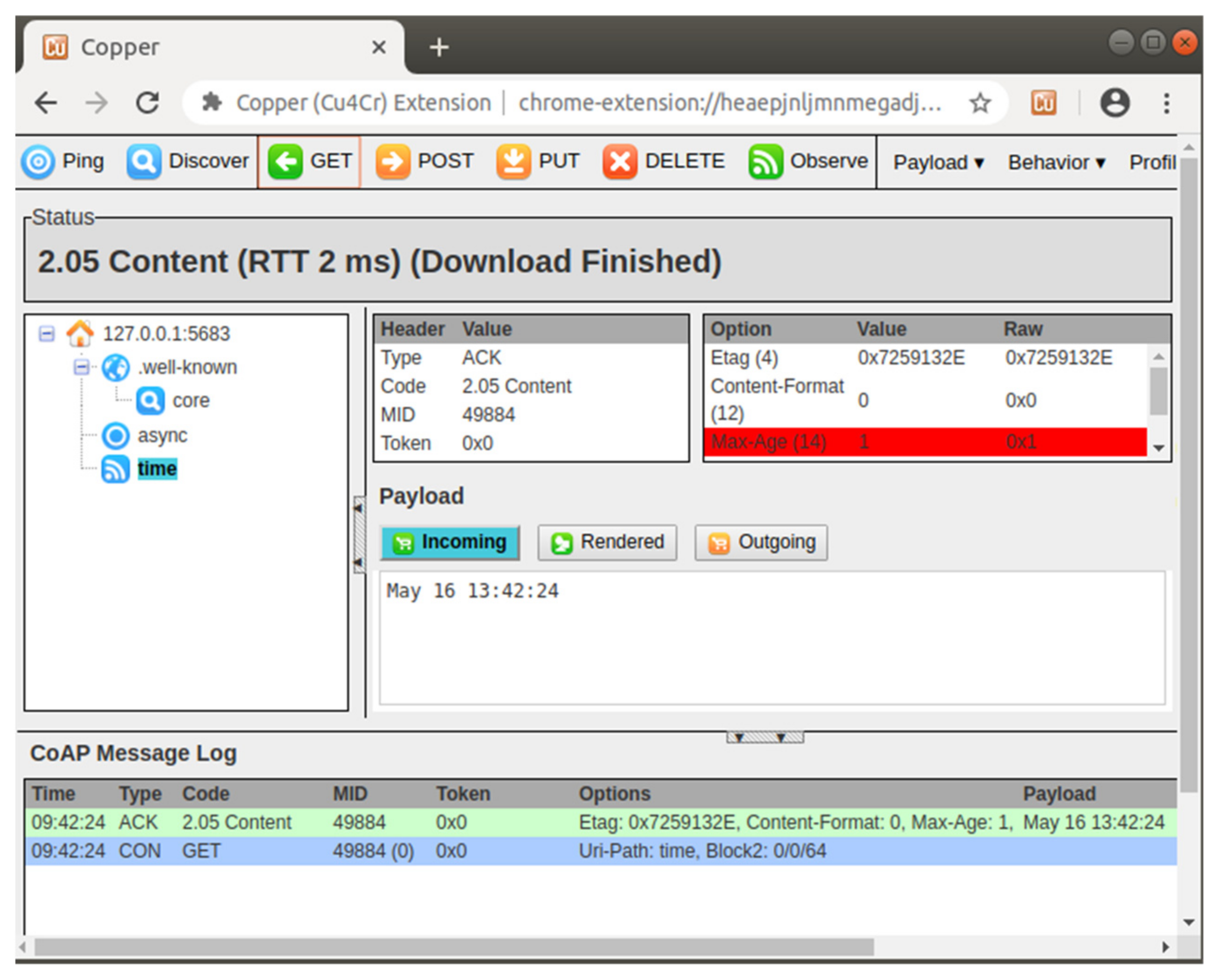Screen dimensions: 1218x980
Task: Collapse the .well-known tree node
Action: [82, 367]
